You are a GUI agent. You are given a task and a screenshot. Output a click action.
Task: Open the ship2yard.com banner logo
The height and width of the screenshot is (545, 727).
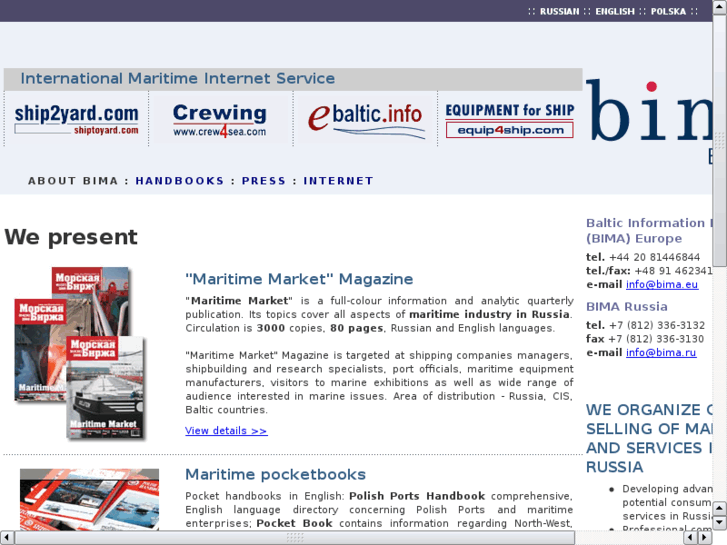coord(77,120)
